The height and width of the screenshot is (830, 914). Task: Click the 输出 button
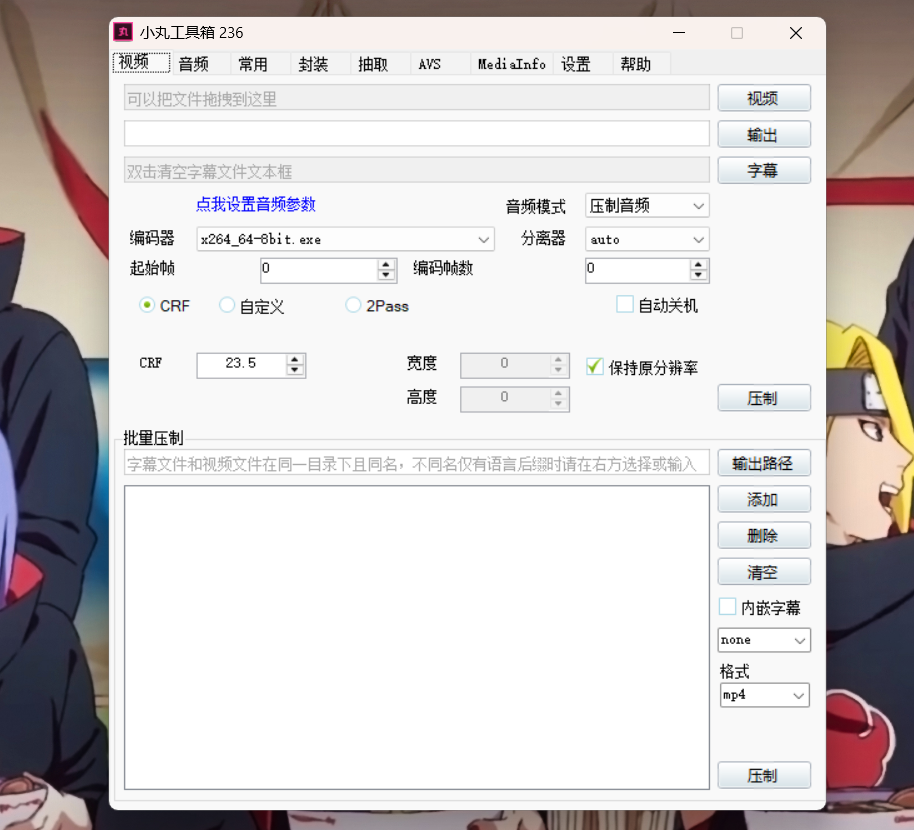[764, 135]
